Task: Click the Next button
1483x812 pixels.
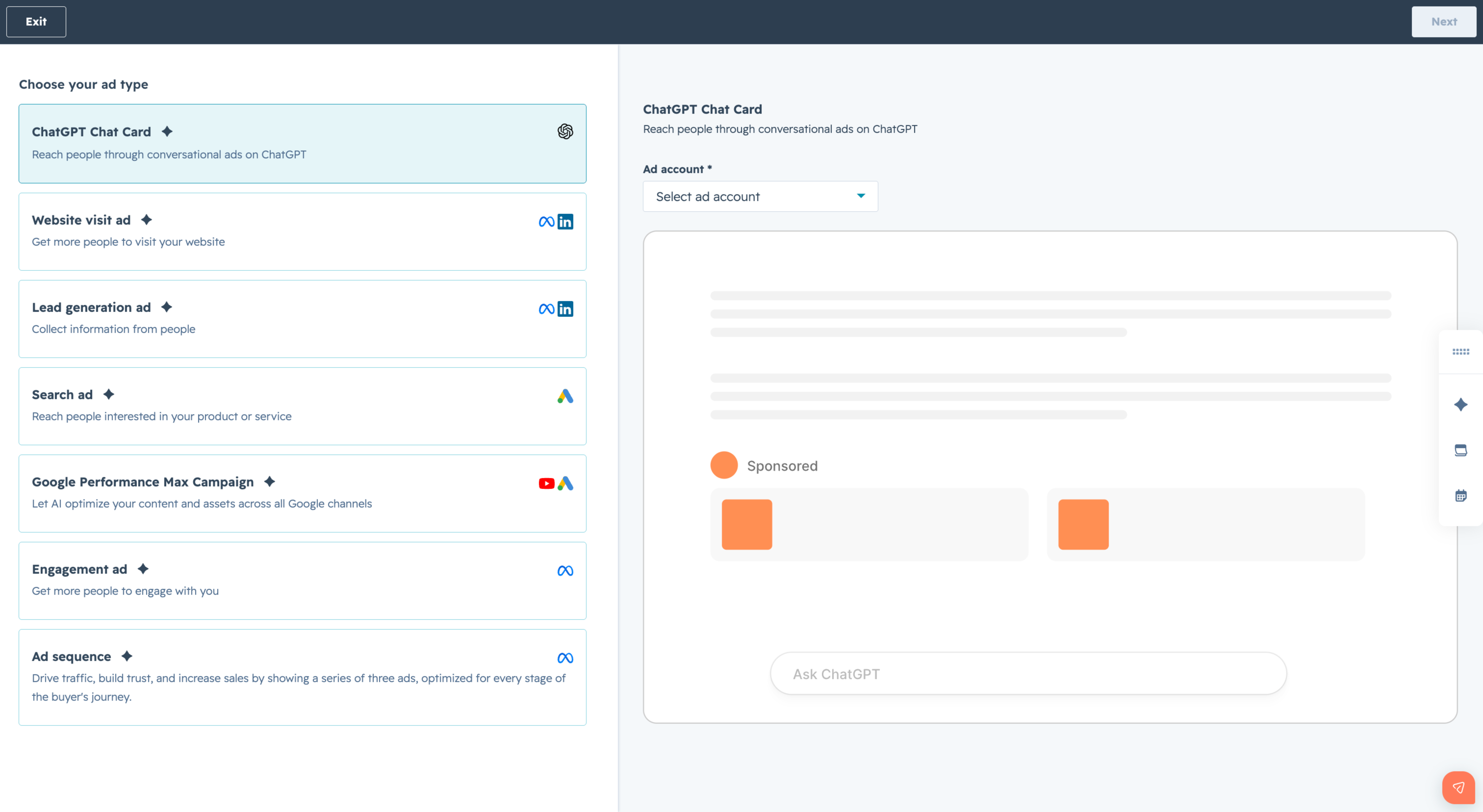Action: coord(1443,22)
